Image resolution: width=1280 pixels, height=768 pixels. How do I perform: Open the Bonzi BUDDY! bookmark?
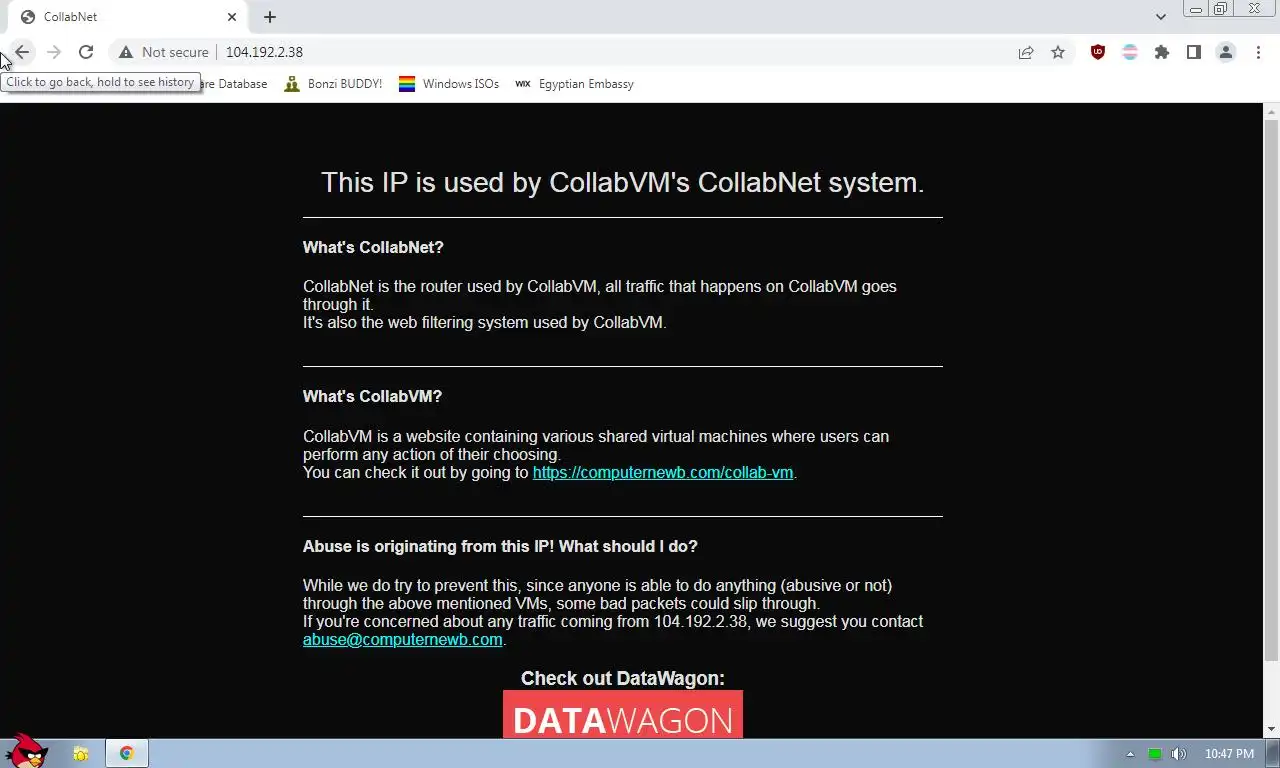(333, 84)
